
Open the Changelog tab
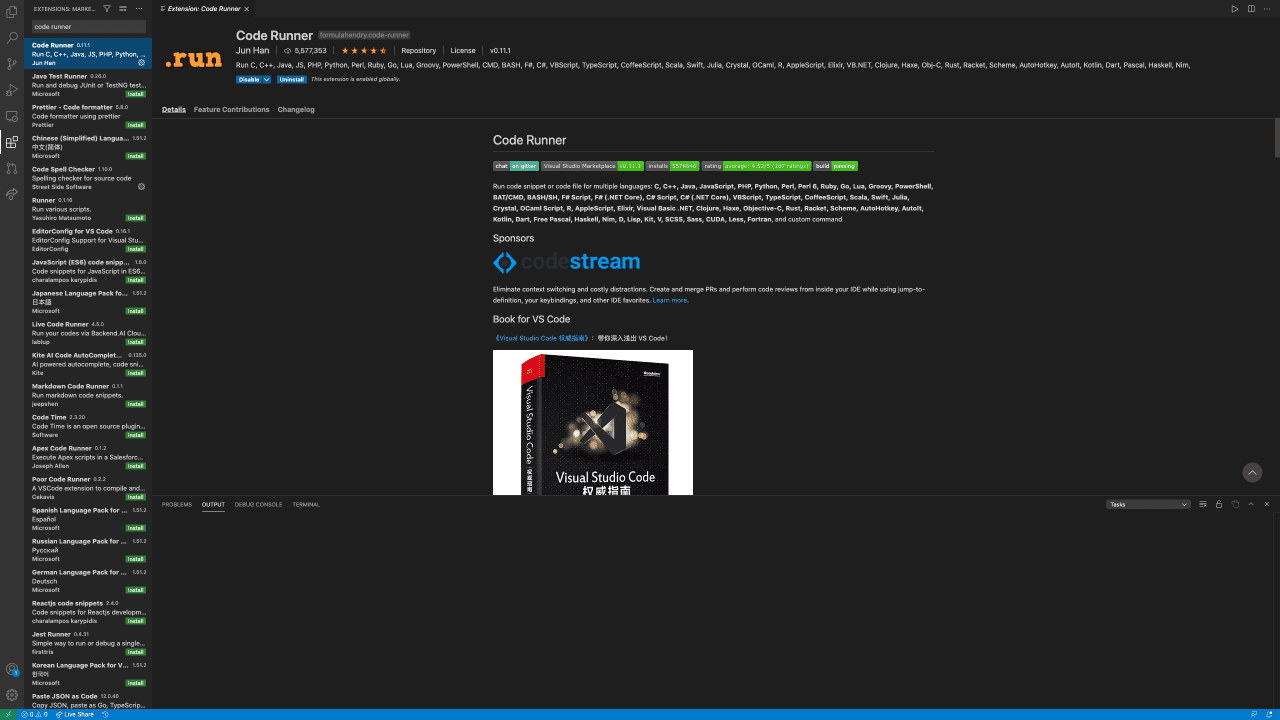[296, 109]
